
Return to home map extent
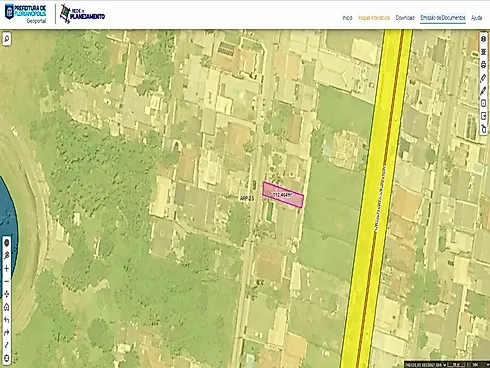(x=6, y=307)
